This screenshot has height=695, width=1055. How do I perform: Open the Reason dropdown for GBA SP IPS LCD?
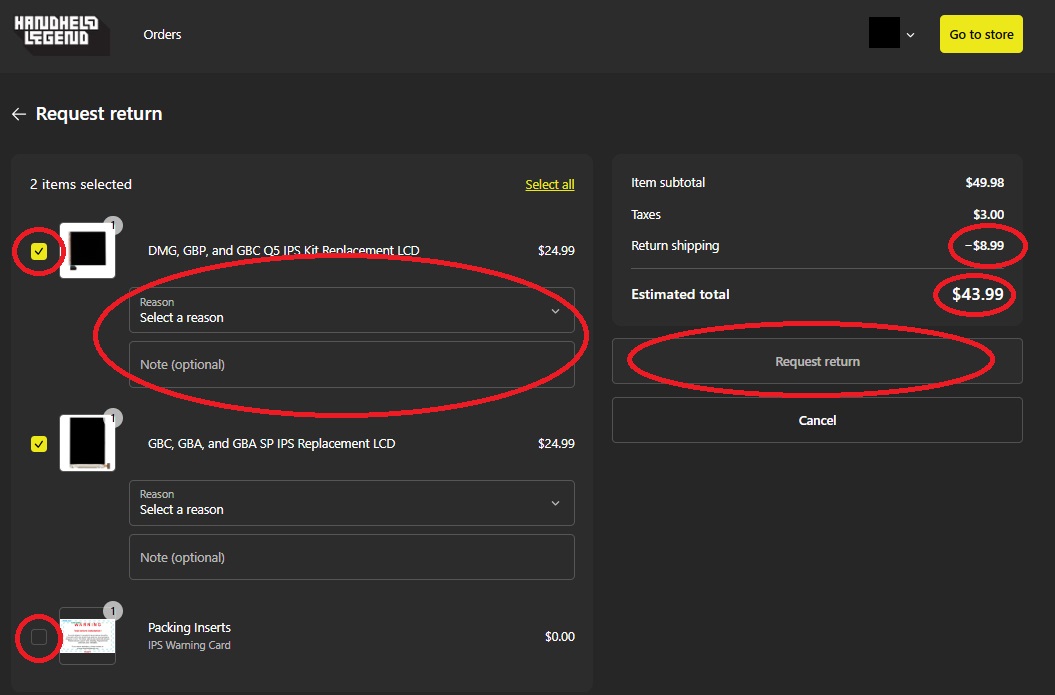tap(352, 503)
